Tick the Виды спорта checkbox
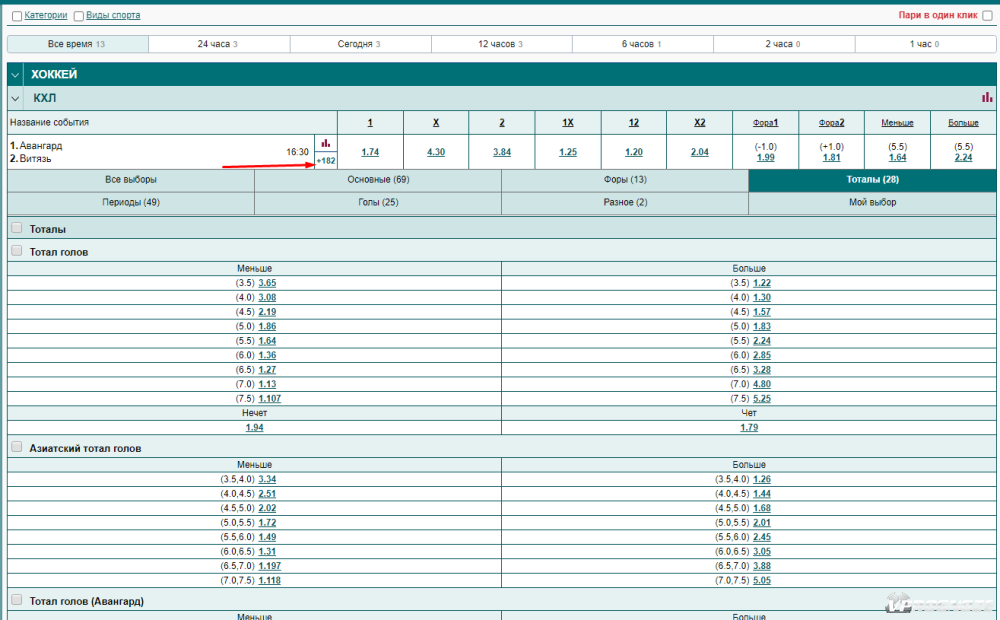1000x620 pixels. pyautogui.click(x=79, y=16)
